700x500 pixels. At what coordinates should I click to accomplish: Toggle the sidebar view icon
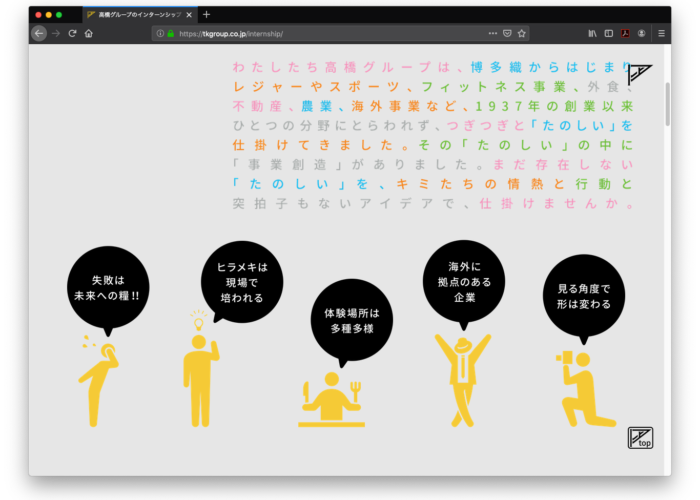tap(608, 33)
